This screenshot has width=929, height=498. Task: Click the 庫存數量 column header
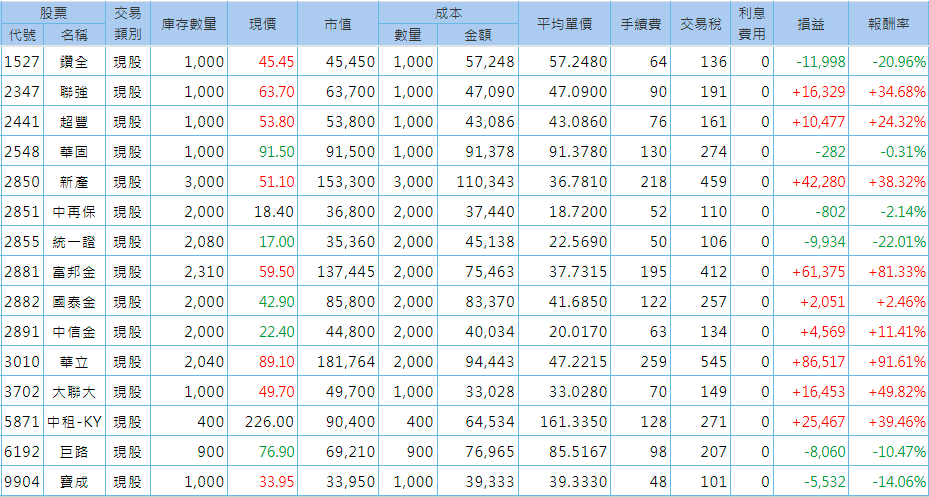[189, 24]
